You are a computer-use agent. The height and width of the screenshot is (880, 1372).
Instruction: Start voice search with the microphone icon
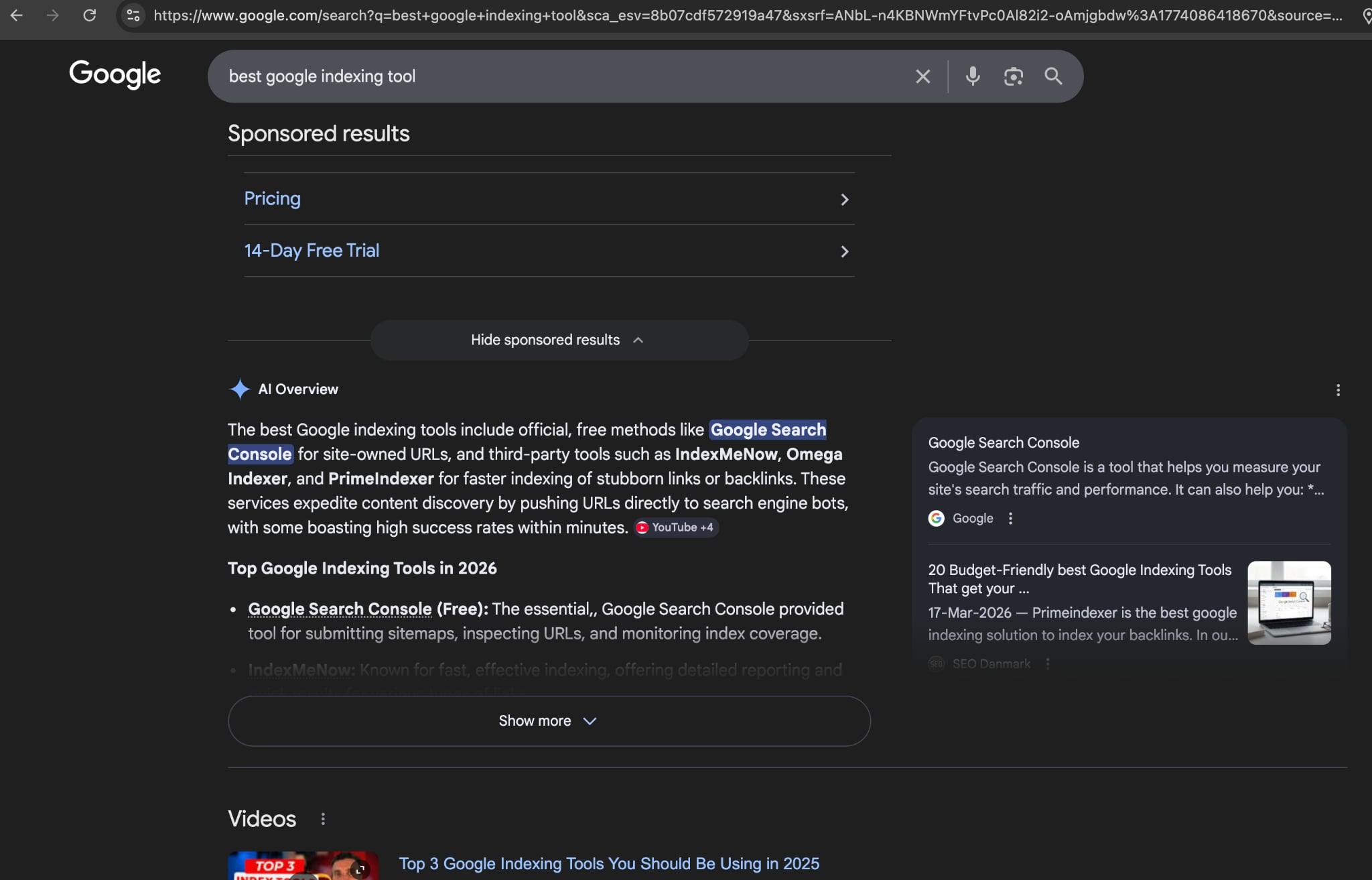pos(973,76)
